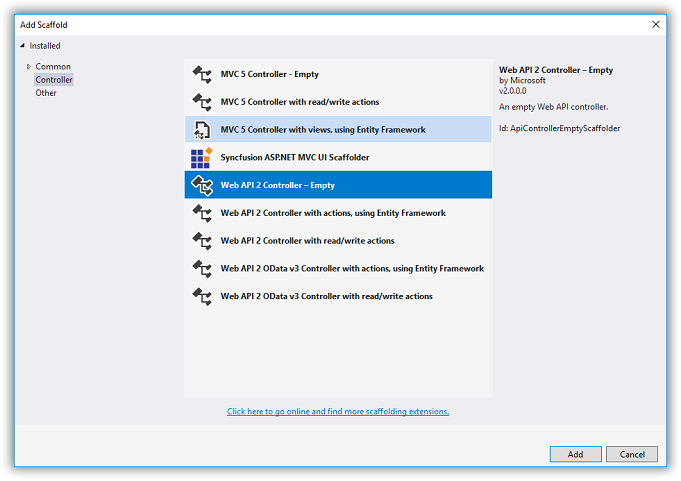Select Web API 2 Controller – Empty in list
Image resolution: width=681 pixels, height=481 pixels.
pos(338,185)
